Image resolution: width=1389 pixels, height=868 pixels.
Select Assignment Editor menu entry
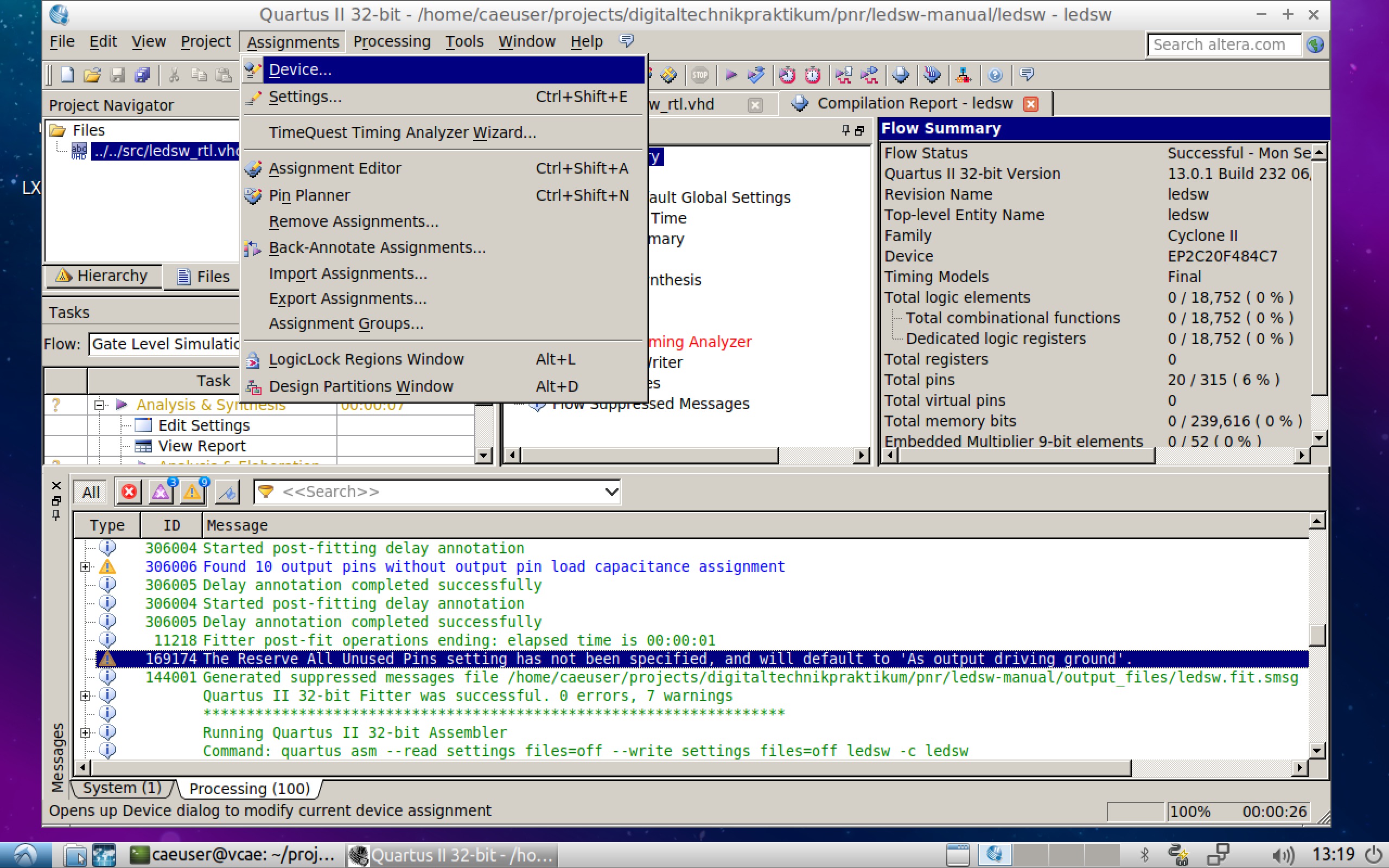443,168
